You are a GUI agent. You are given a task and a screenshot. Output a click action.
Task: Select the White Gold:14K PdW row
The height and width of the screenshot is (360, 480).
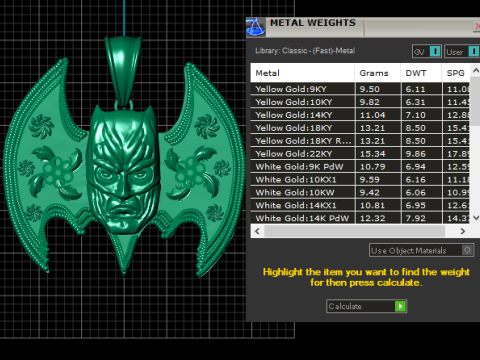(360, 218)
